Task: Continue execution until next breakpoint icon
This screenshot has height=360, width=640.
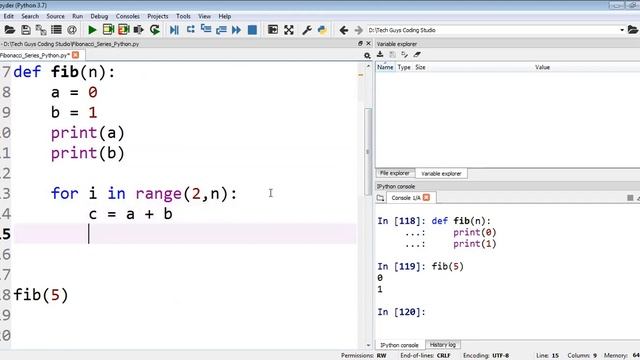Action: click(237, 30)
